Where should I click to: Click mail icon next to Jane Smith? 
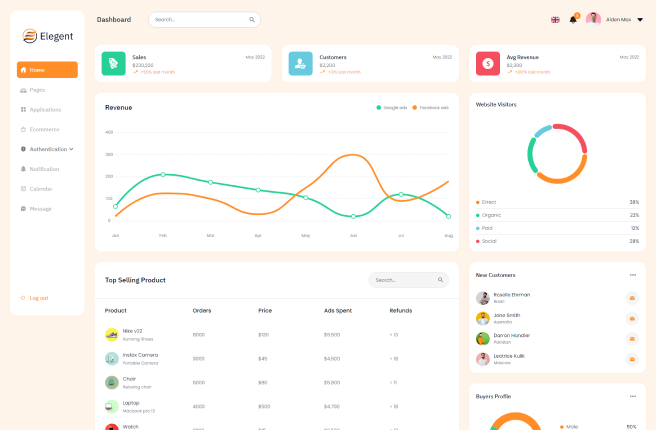631,318
